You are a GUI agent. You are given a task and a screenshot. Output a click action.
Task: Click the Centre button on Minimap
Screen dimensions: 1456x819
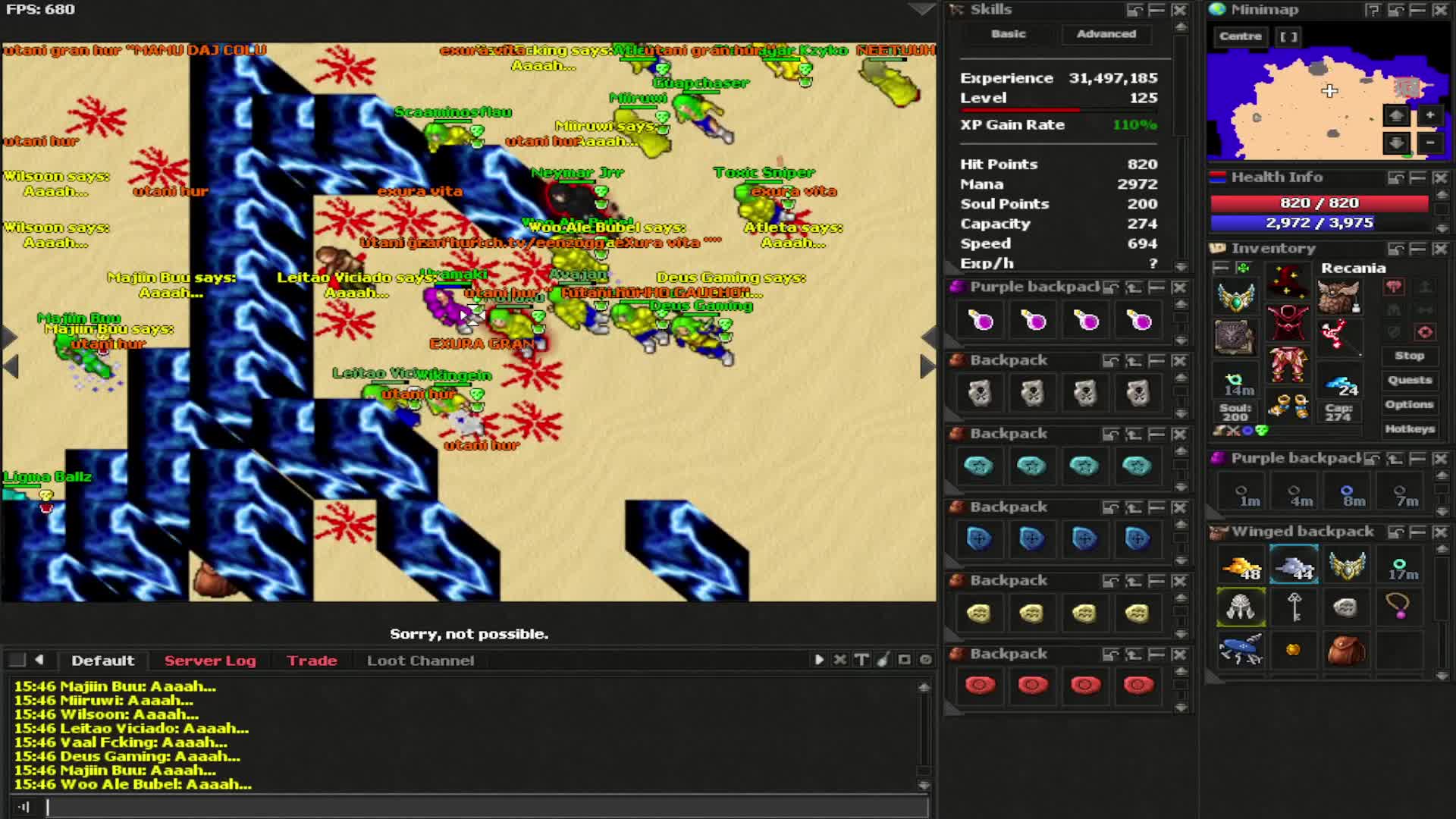coord(1240,36)
